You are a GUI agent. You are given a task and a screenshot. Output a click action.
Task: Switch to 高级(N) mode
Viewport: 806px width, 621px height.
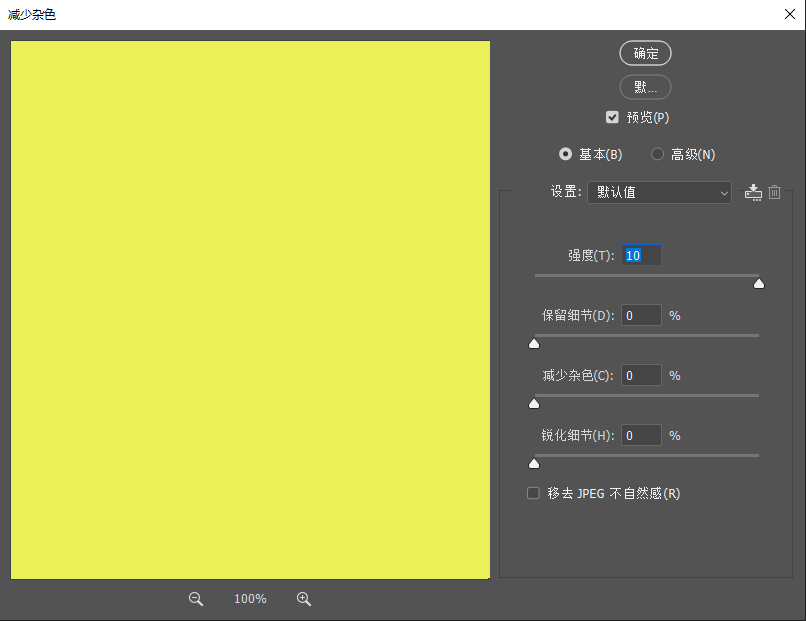pos(658,154)
